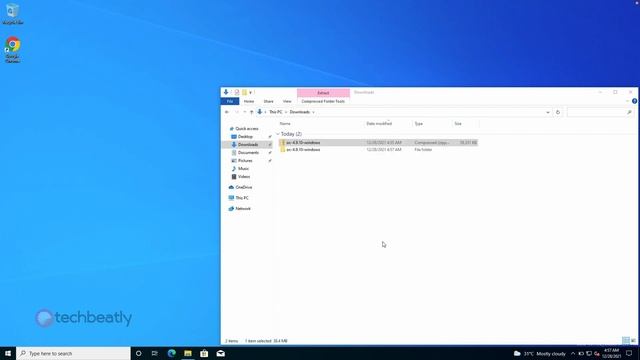Click This PC in the address breadcrumb
Screen dimensions: 640x360
(276, 112)
